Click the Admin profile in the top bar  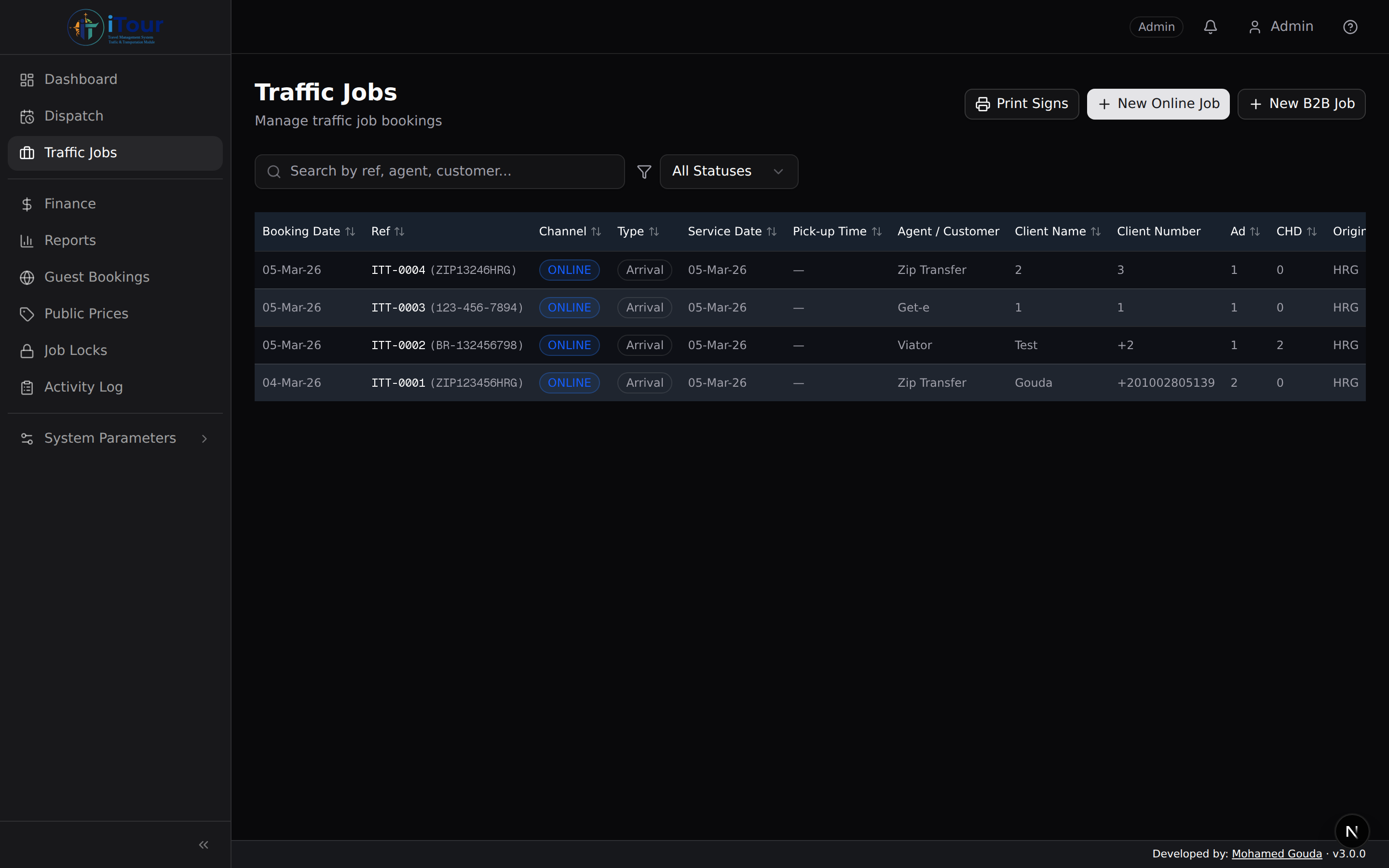tap(1281, 27)
